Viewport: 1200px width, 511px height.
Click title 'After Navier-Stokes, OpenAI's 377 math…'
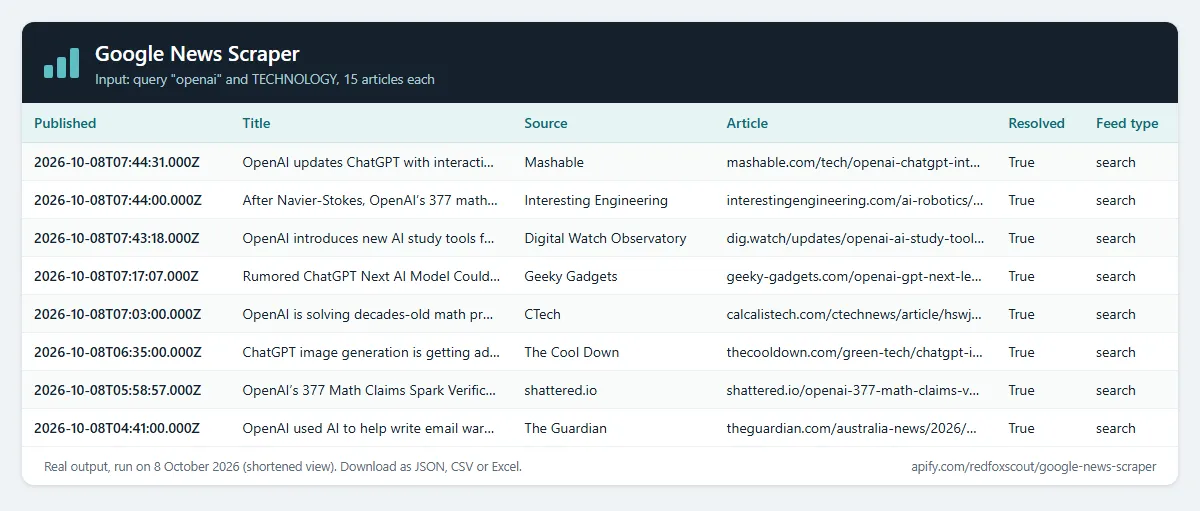(370, 200)
